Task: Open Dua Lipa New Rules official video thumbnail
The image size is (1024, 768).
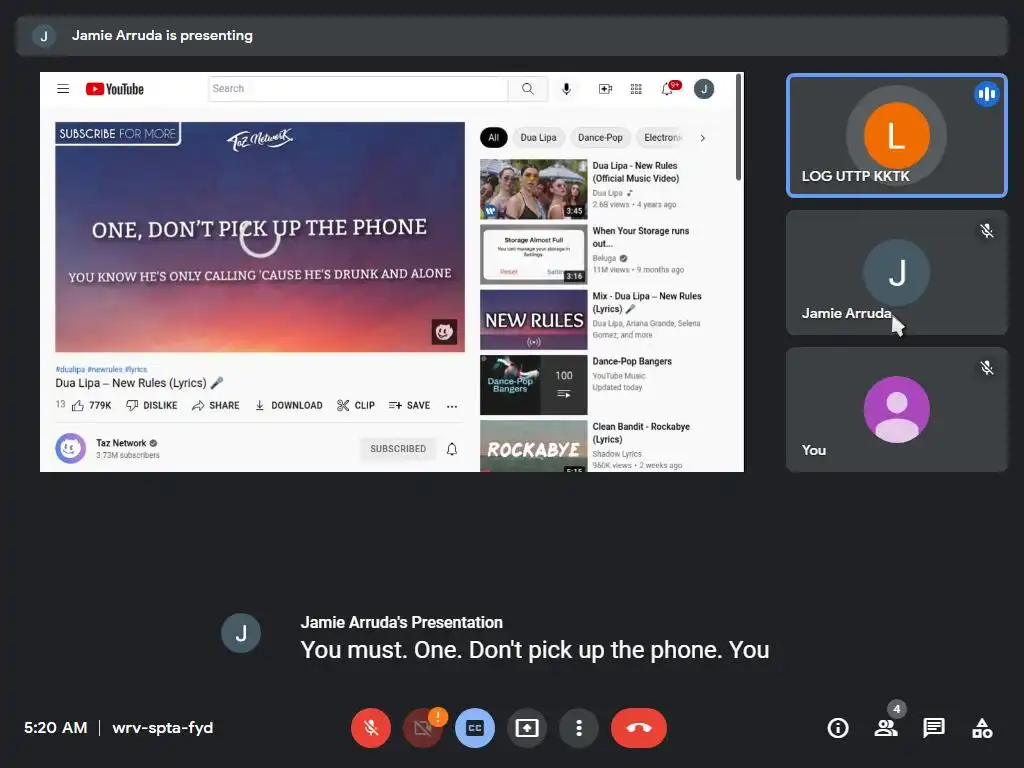Action: (534, 189)
